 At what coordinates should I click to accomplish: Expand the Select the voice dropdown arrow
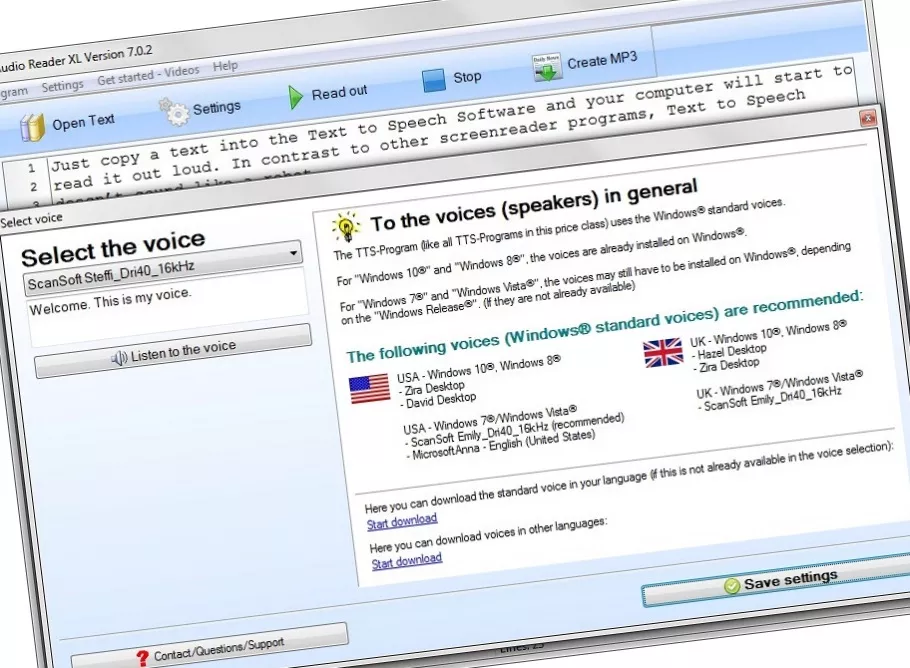(x=294, y=254)
